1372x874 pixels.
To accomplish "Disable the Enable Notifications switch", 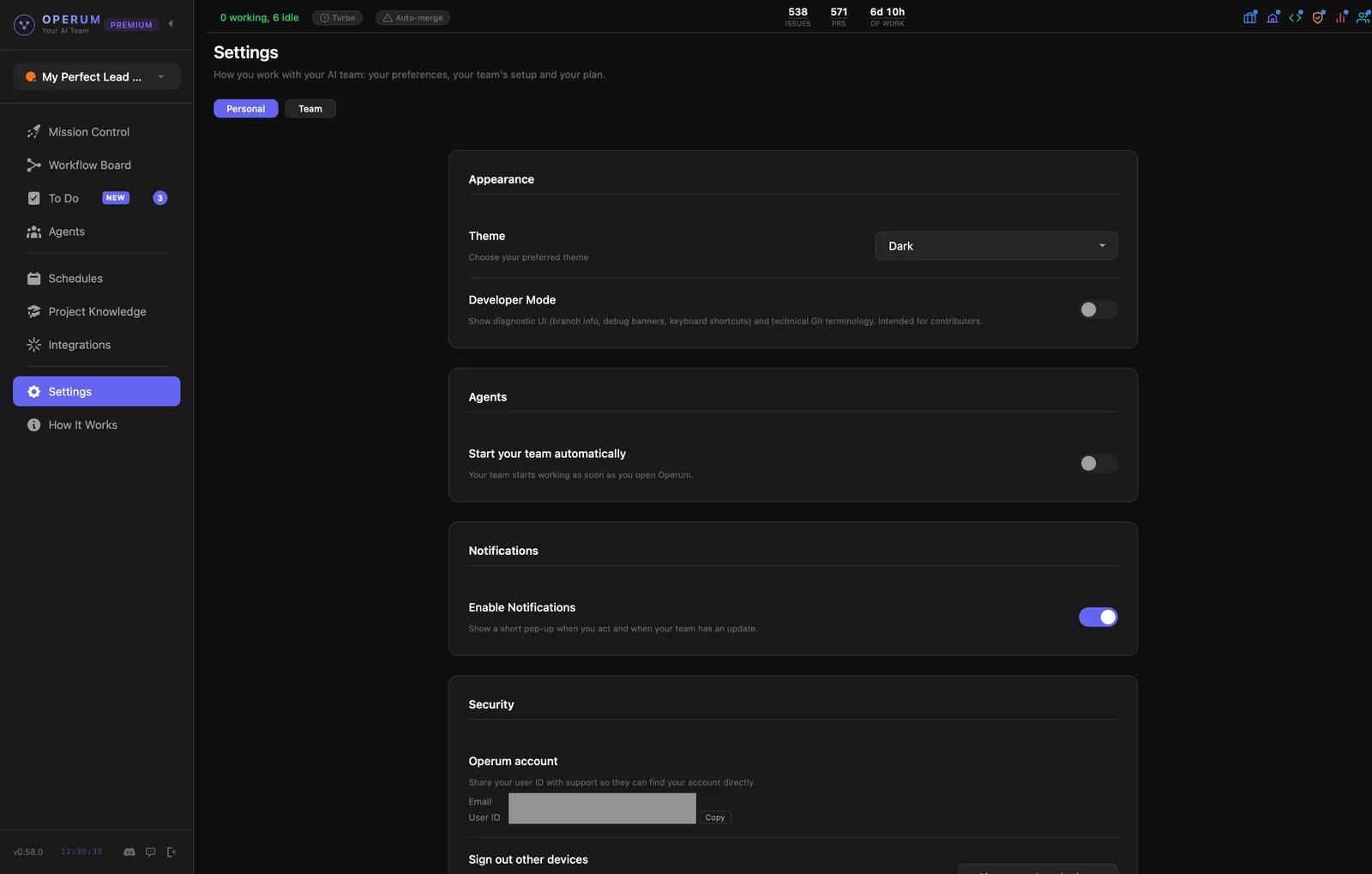I will pyautogui.click(x=1098, y=617).
